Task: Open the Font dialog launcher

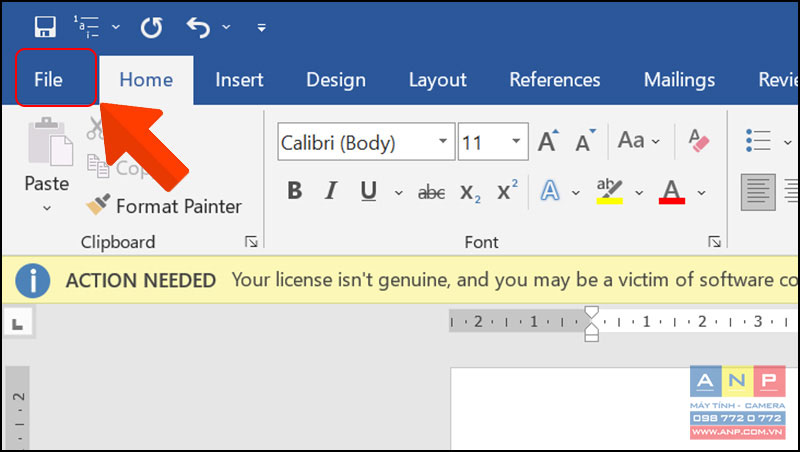Action: click(x=714, y=241)
